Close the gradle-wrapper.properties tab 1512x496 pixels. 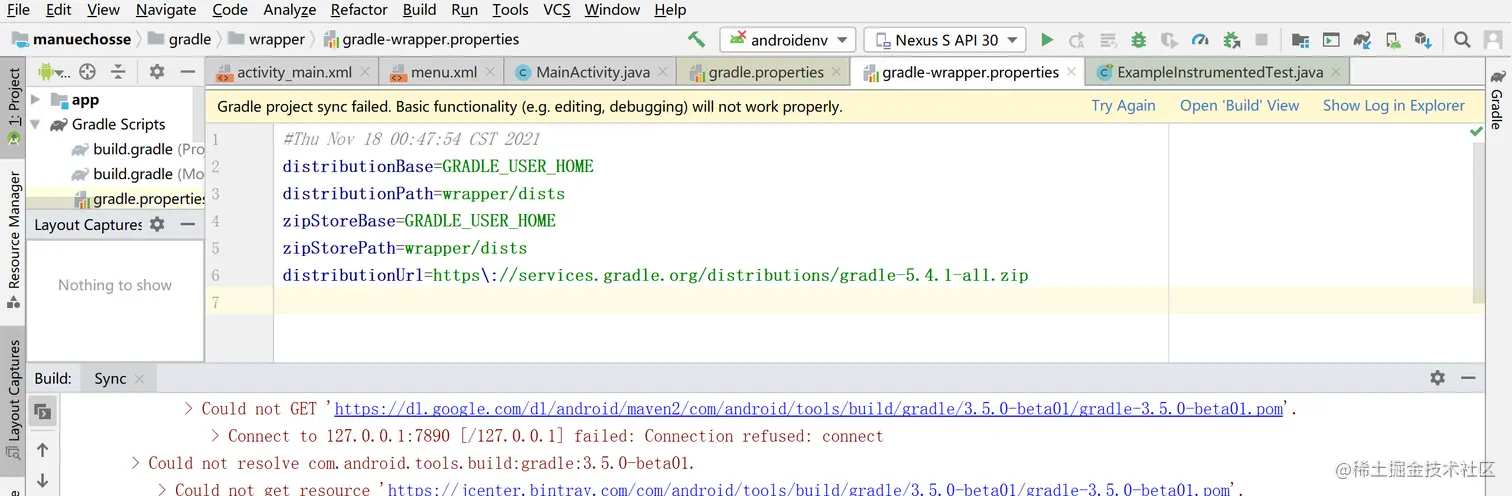coord(1072,73)
